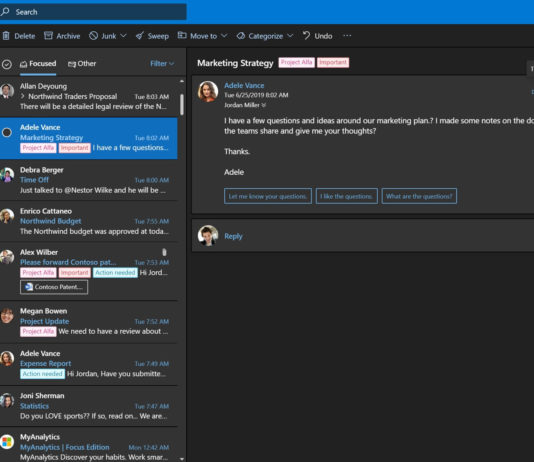Click the message list scrollbar thumb
Viewport: 534px width, 462px height.
(182, 104)
